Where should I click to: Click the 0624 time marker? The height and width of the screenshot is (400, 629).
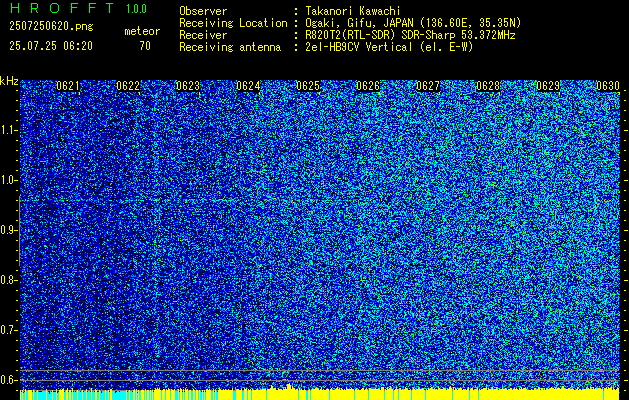click(248, 86)
